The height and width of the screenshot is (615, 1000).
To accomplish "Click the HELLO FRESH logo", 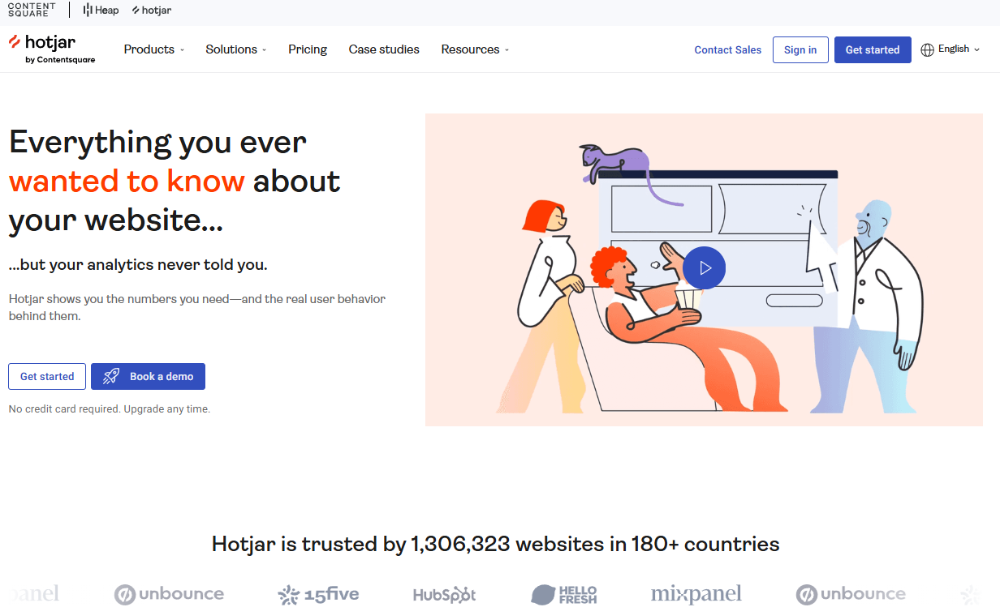I will coord(564,593).
